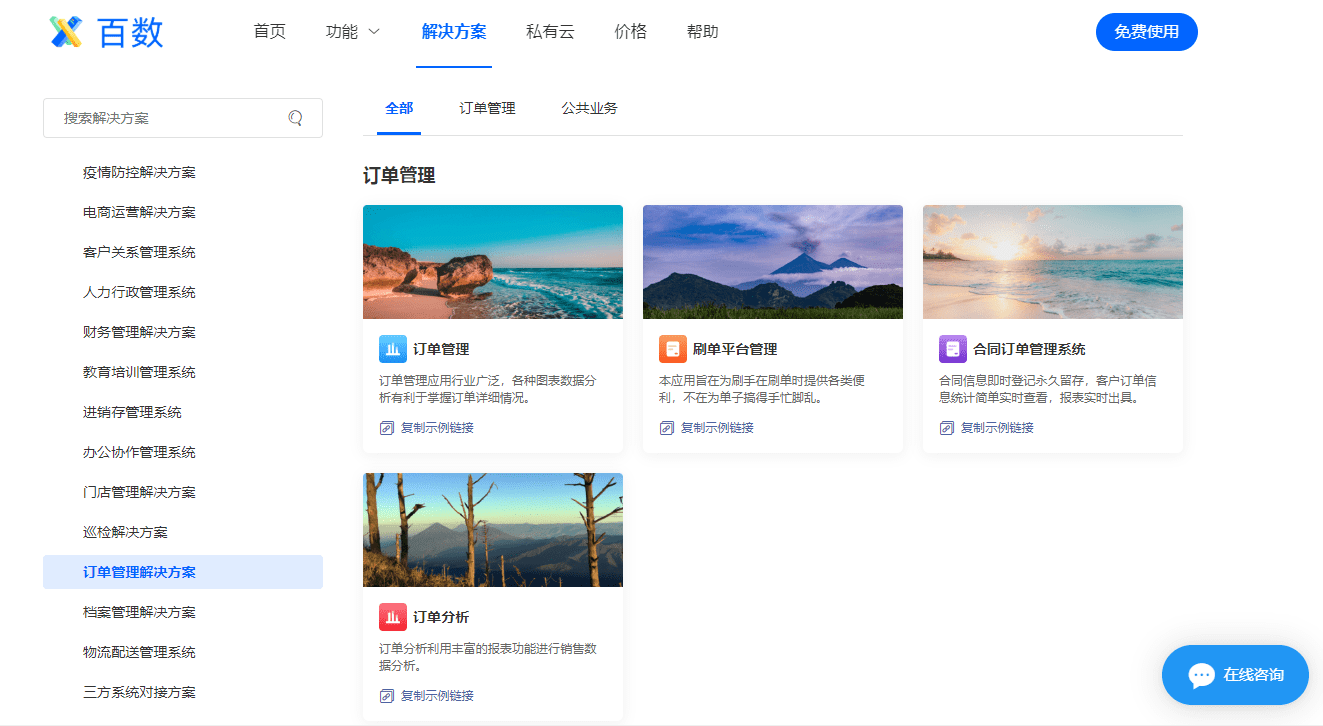Click description starting 本应用旨在为刷手
Image resolution: width=1323 pixels, height=726 pixels.
[x=762, y=389]
